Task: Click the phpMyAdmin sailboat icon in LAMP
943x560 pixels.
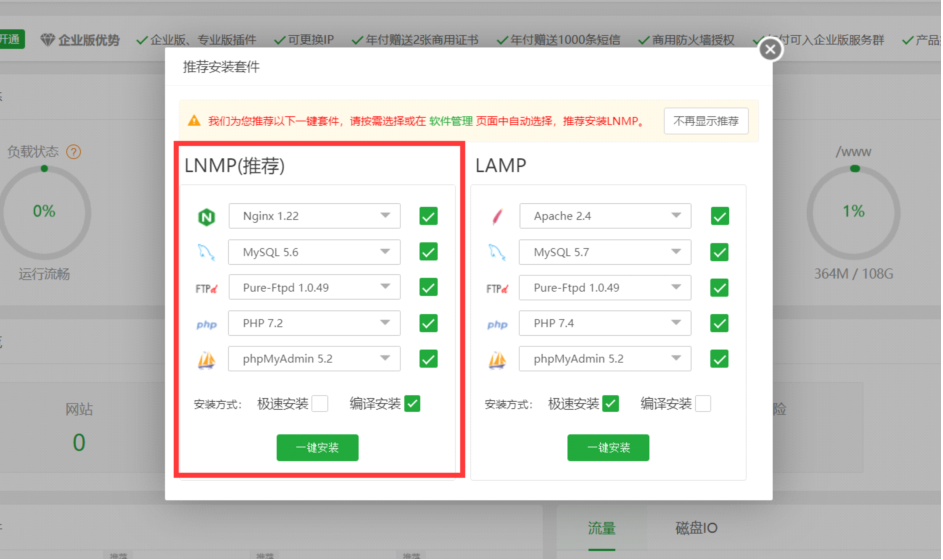Action: click(497, 360)
